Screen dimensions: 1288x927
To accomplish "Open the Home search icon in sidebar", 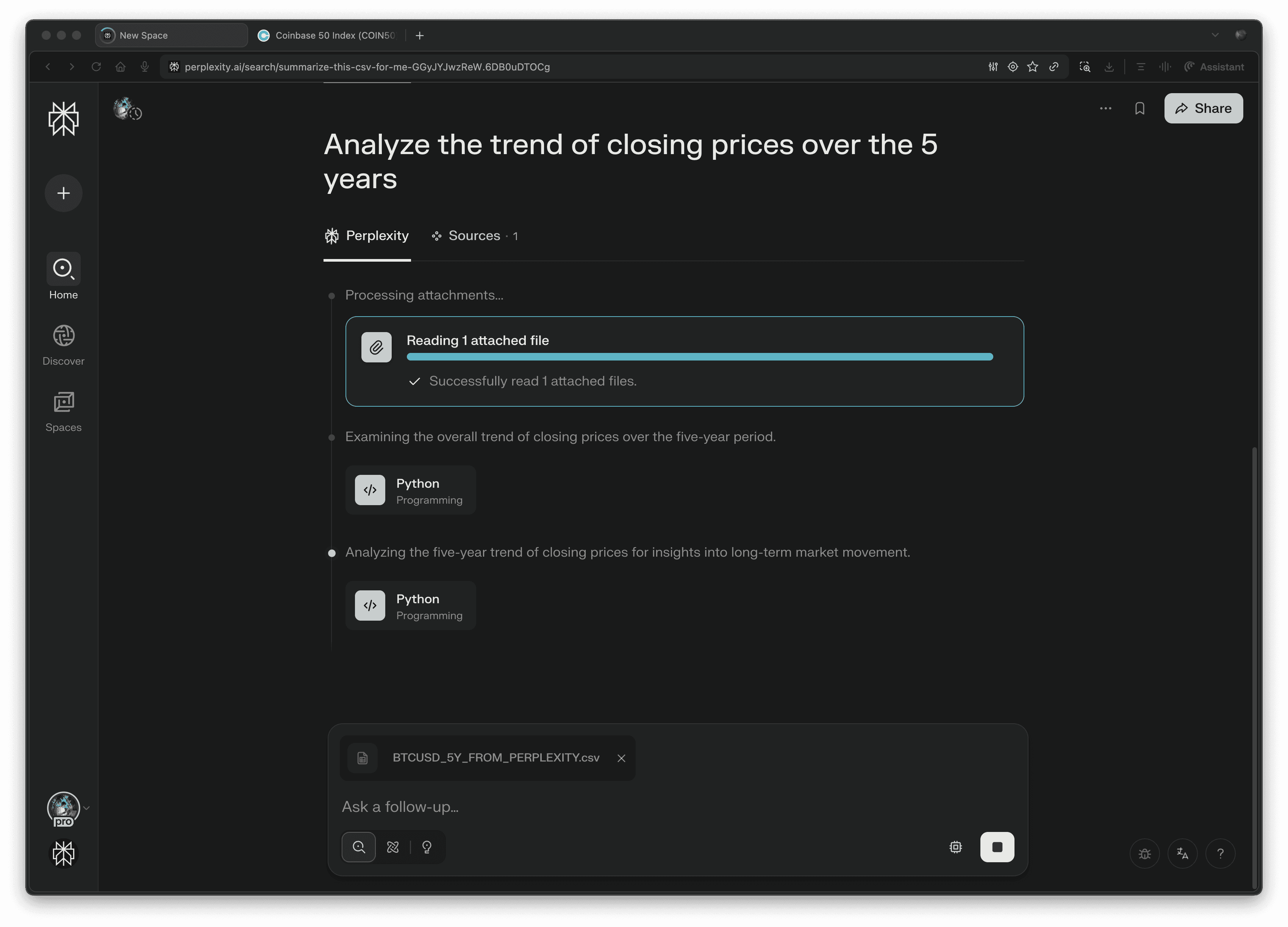I will (x=63, y=268).
